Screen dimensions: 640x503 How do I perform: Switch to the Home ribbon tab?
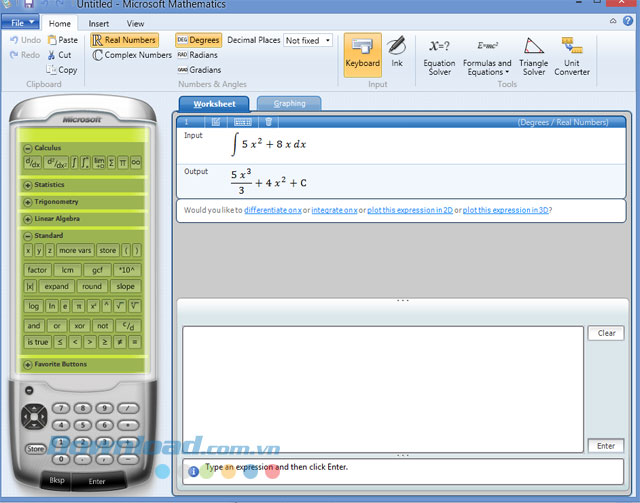[60, 24]
